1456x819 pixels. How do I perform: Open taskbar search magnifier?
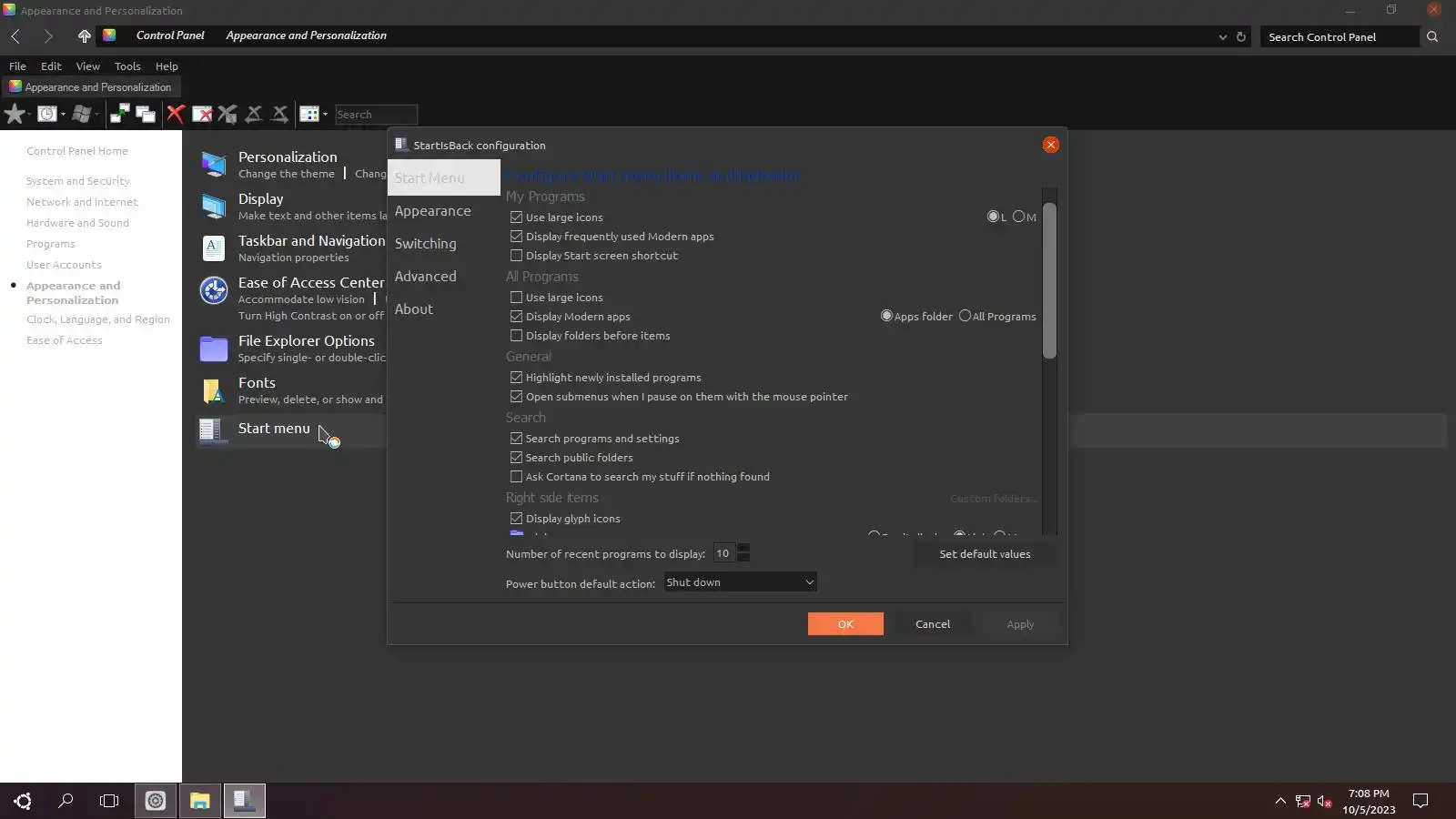(x=66, y=801)
